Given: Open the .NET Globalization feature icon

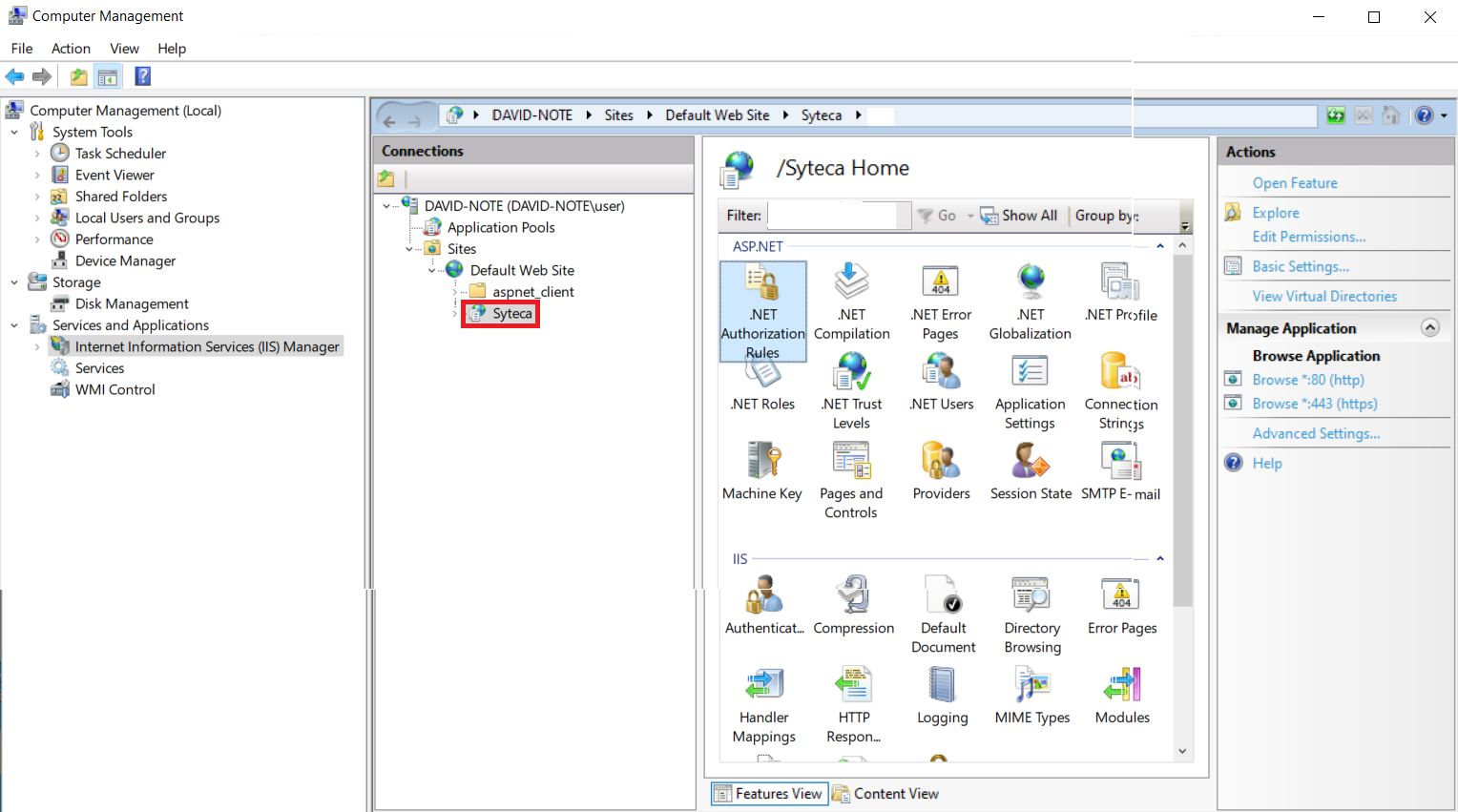Looking at the screenshot, I should pyautogui.click(x=1031, y=282).
